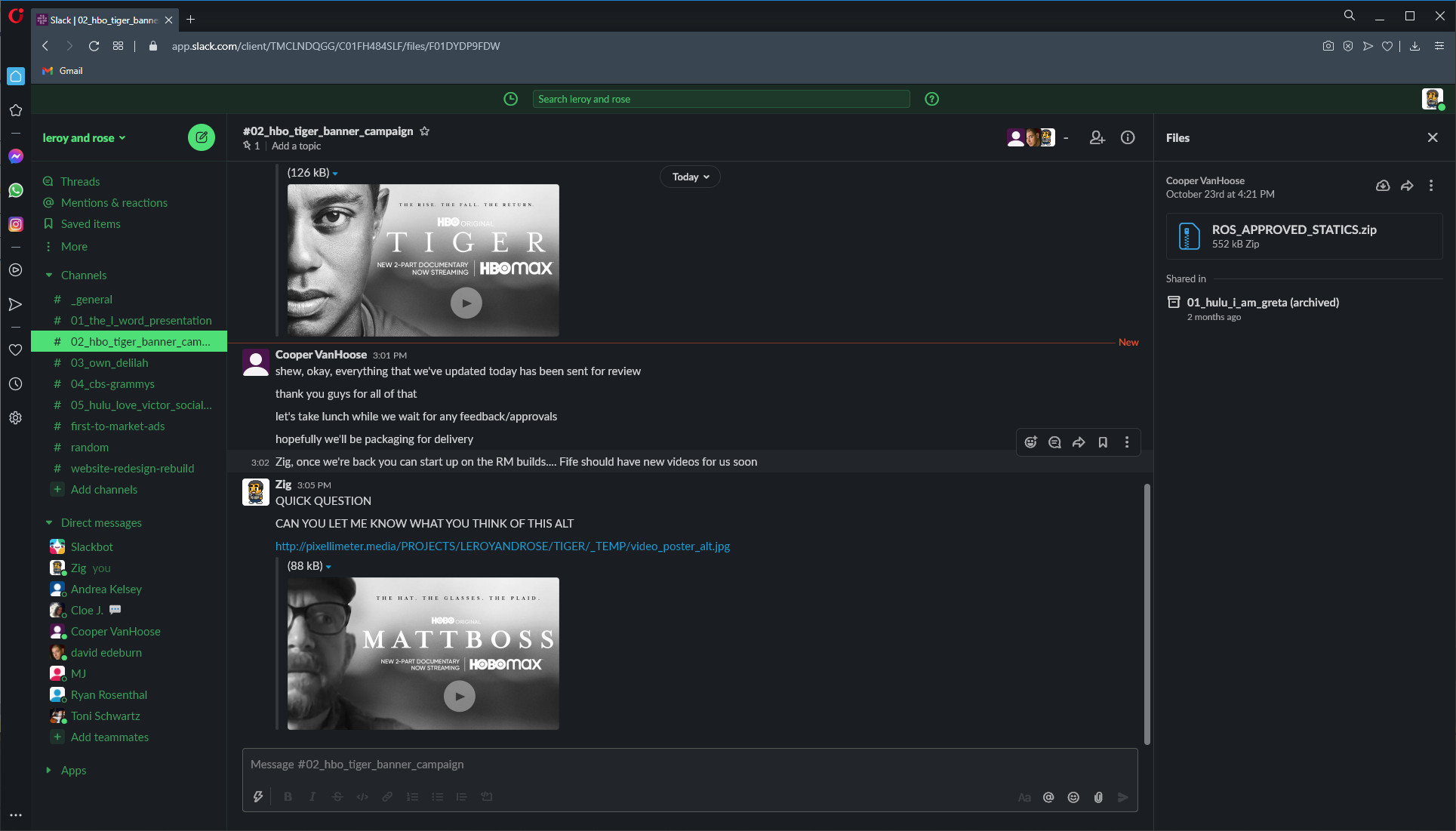Toggle ordered list formatting

pos(412,797)
